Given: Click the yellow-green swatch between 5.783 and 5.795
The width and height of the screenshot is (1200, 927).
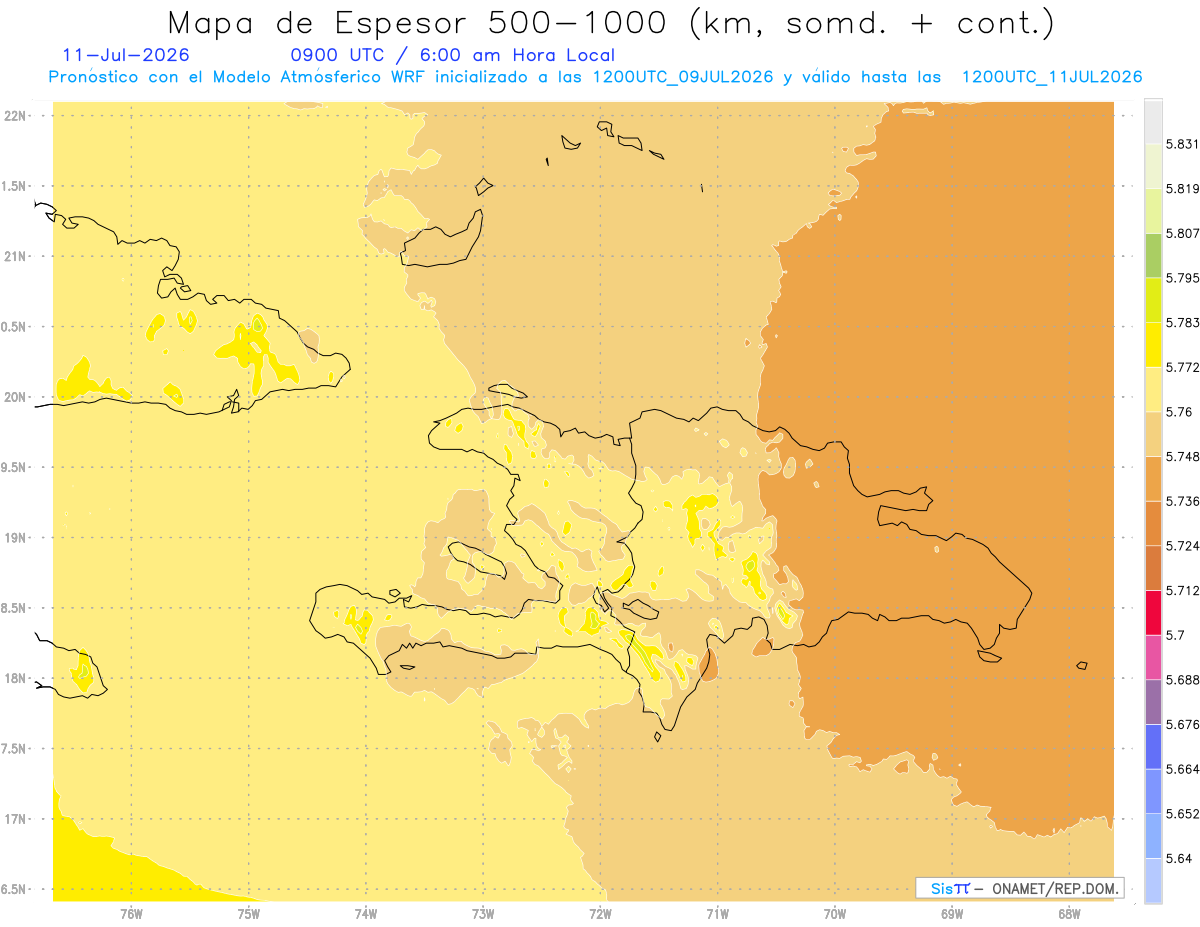Looking at the screenshot, I should point(1153,300).
